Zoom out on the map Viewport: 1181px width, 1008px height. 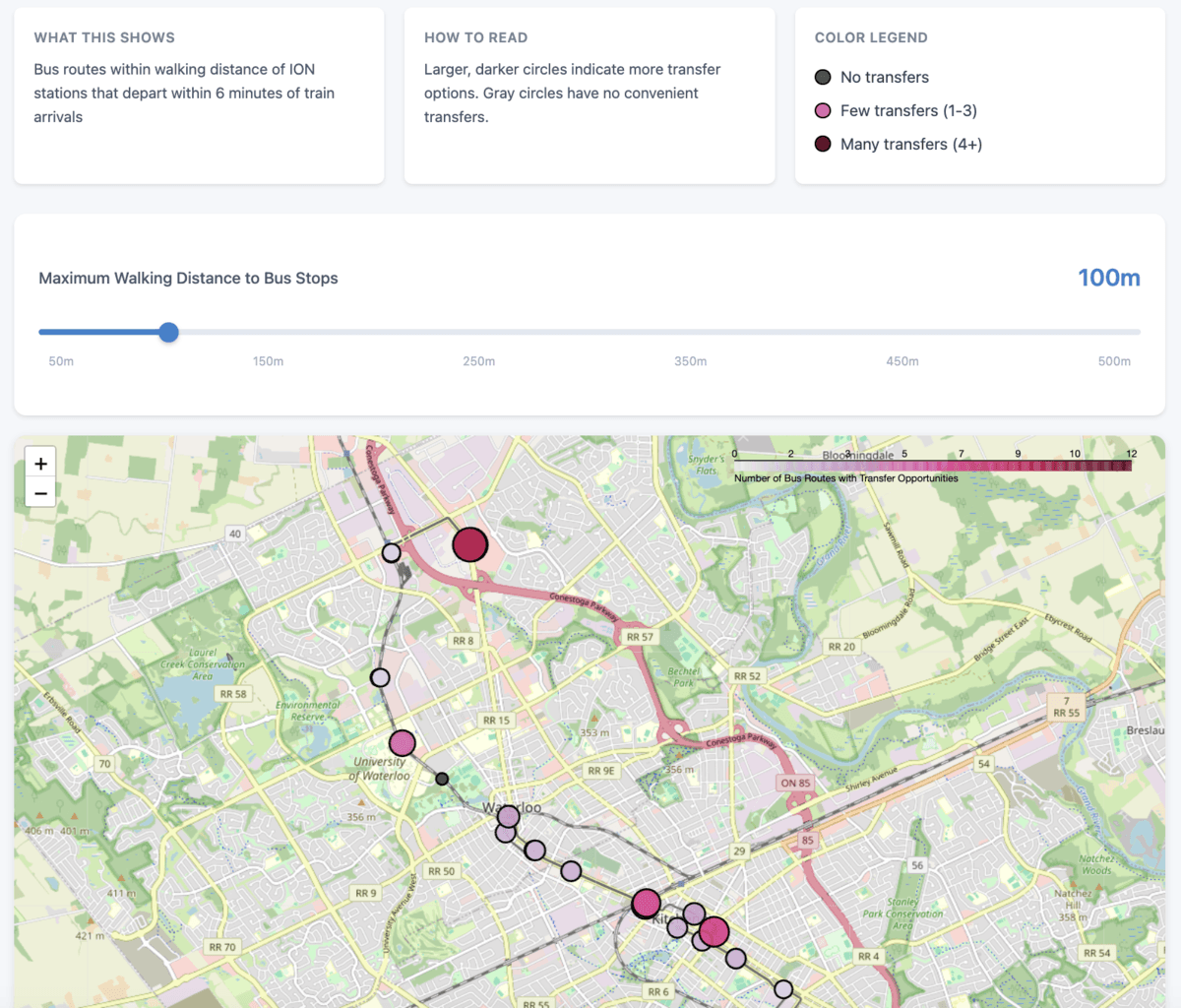pos(40,493)
